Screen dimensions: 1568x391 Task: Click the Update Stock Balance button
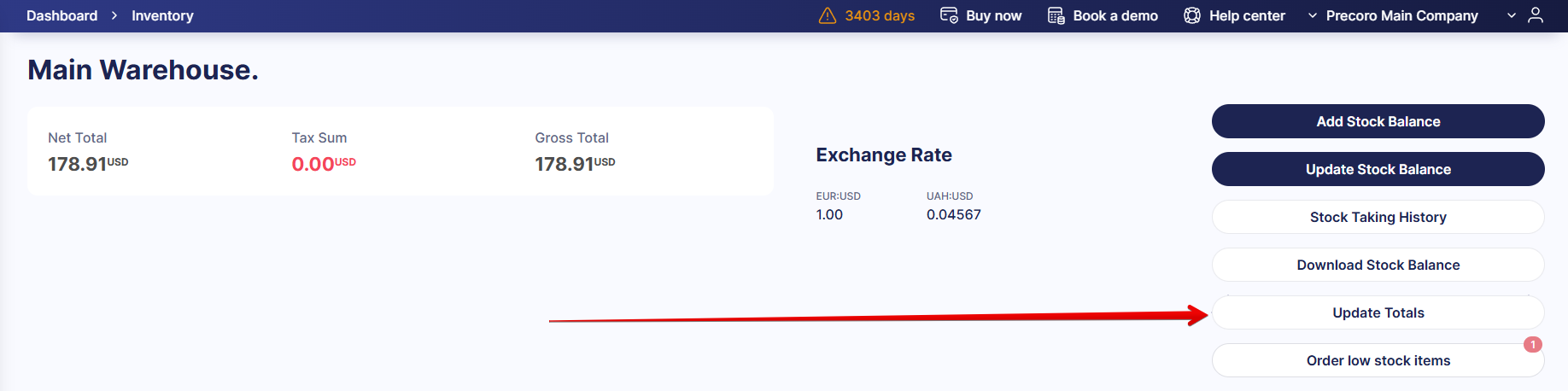(1378, 169)
